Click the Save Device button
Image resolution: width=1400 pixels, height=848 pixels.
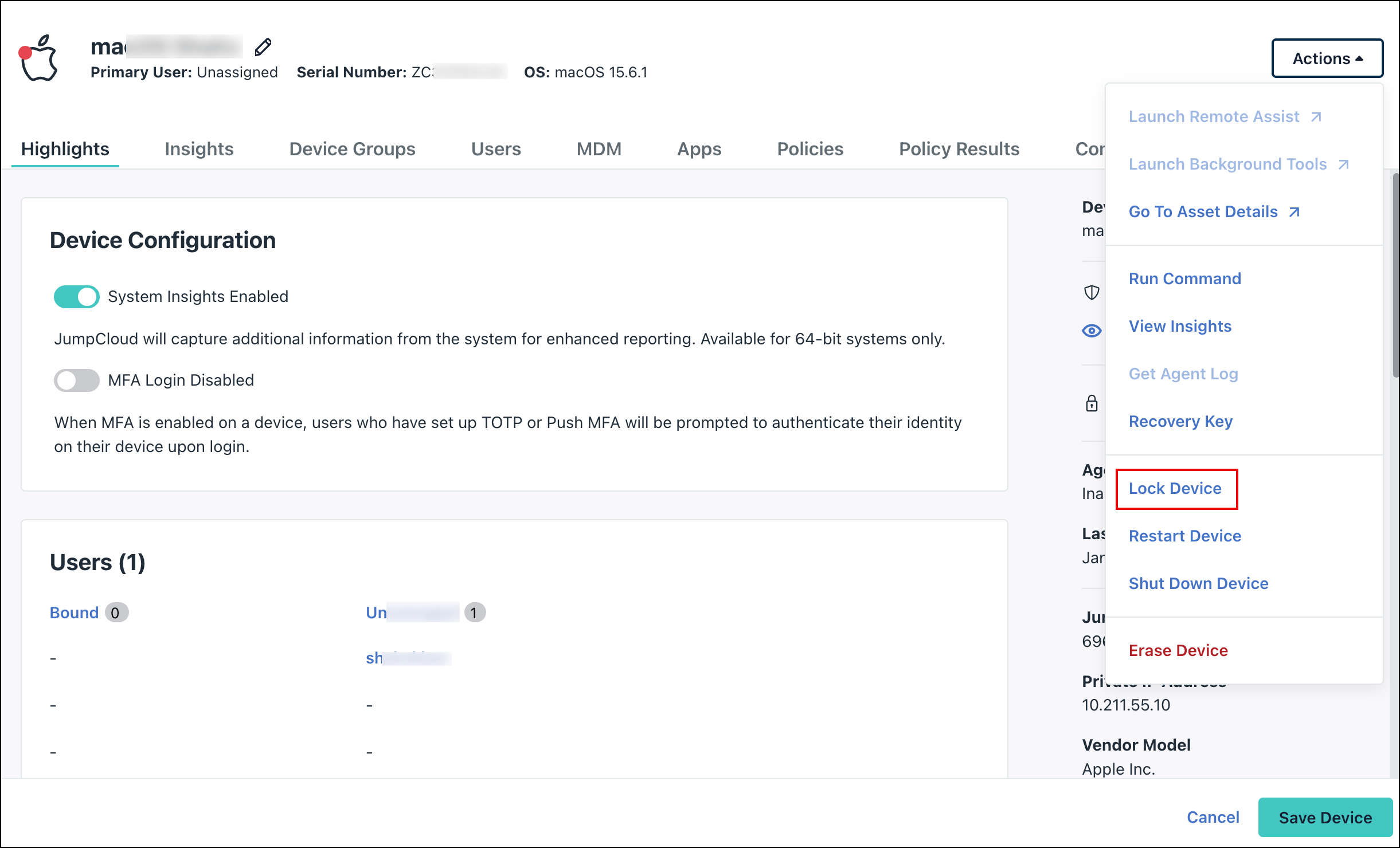pos(1324,817)
